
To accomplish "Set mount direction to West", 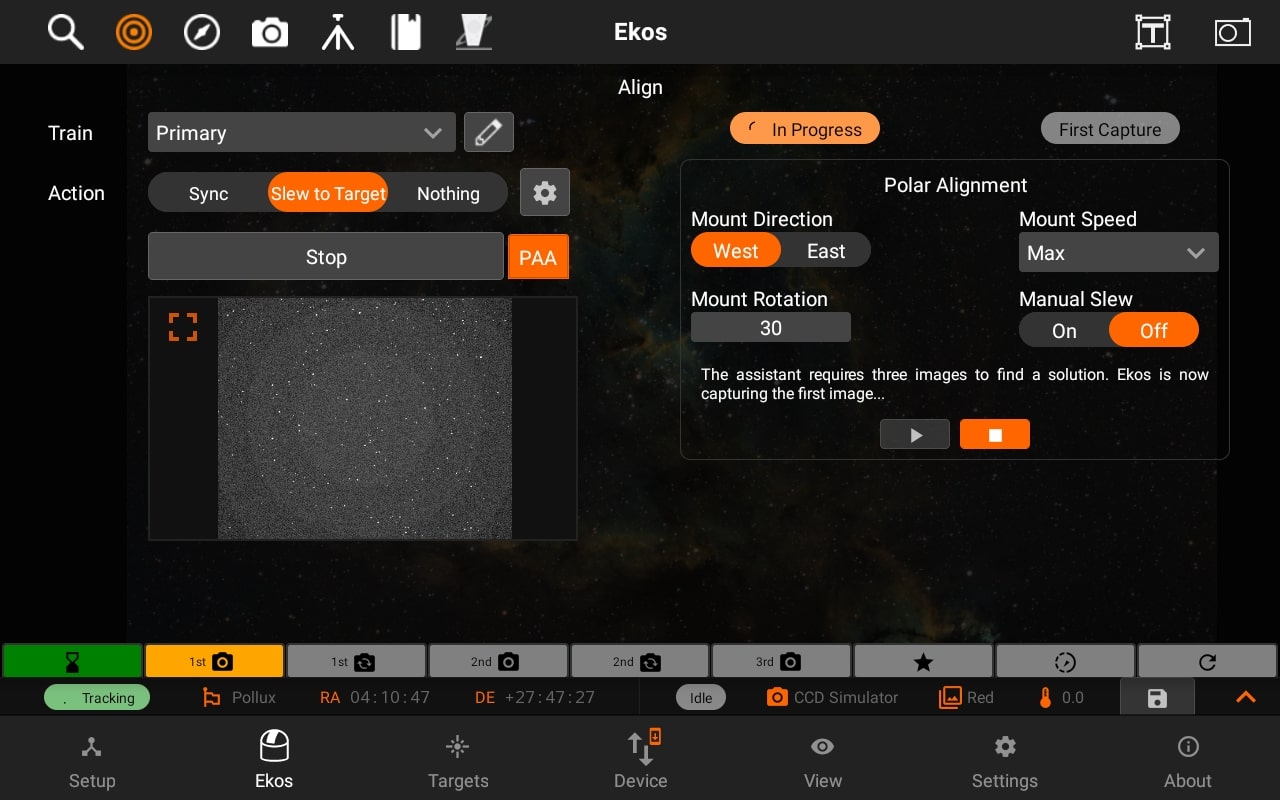I will [736, 251].
